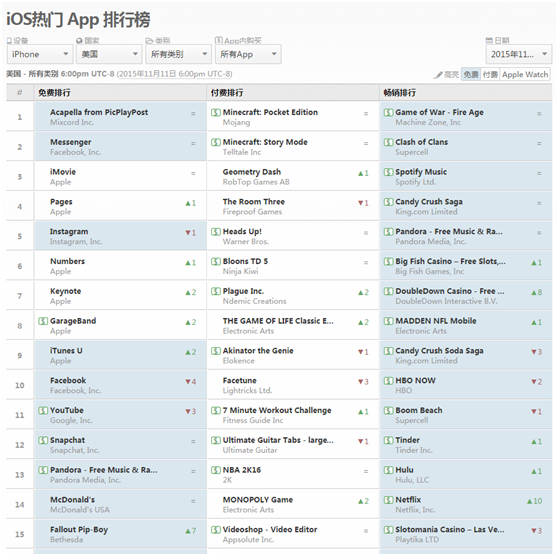The width and height of the screenshot is (558, 556).
Task: Click the Fallout Pip-Boy up 7 indicator
Action: tap(191, 531)
